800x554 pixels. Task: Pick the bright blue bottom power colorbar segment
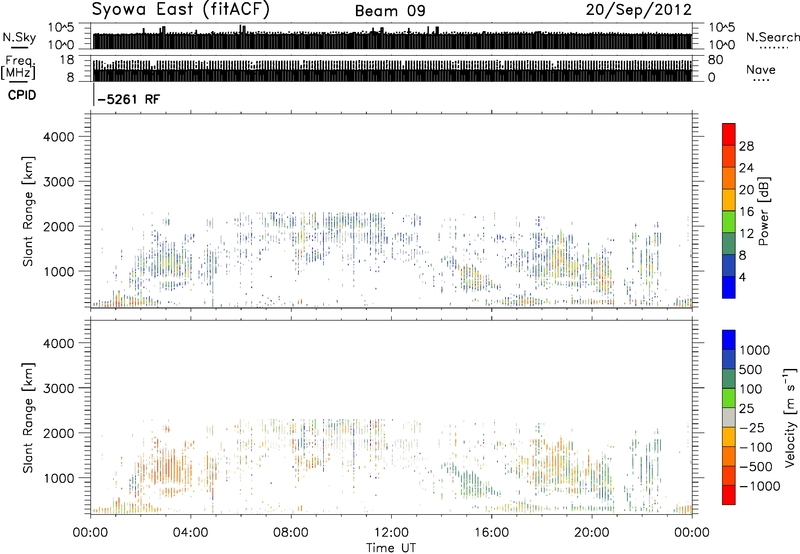(x=729, y=288)
